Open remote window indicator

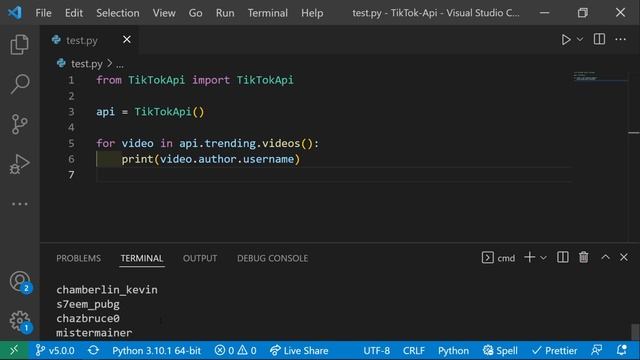[x=14, y=351]
